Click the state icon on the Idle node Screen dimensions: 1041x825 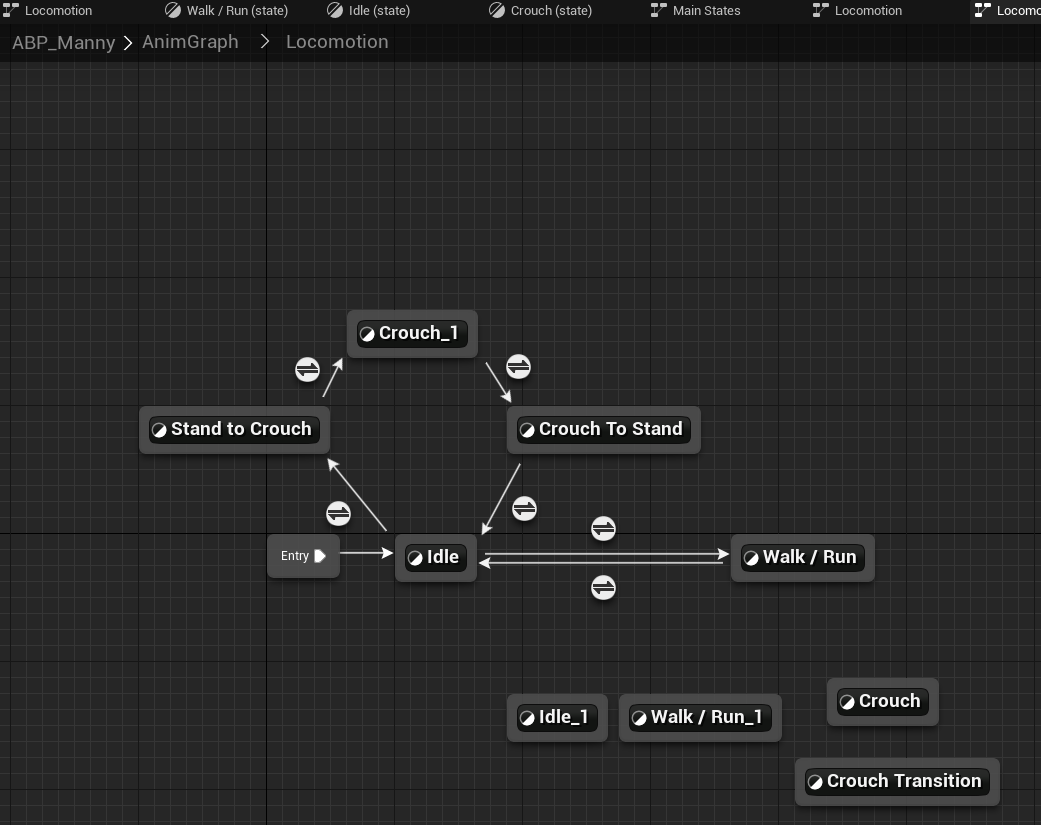(414, 558)
